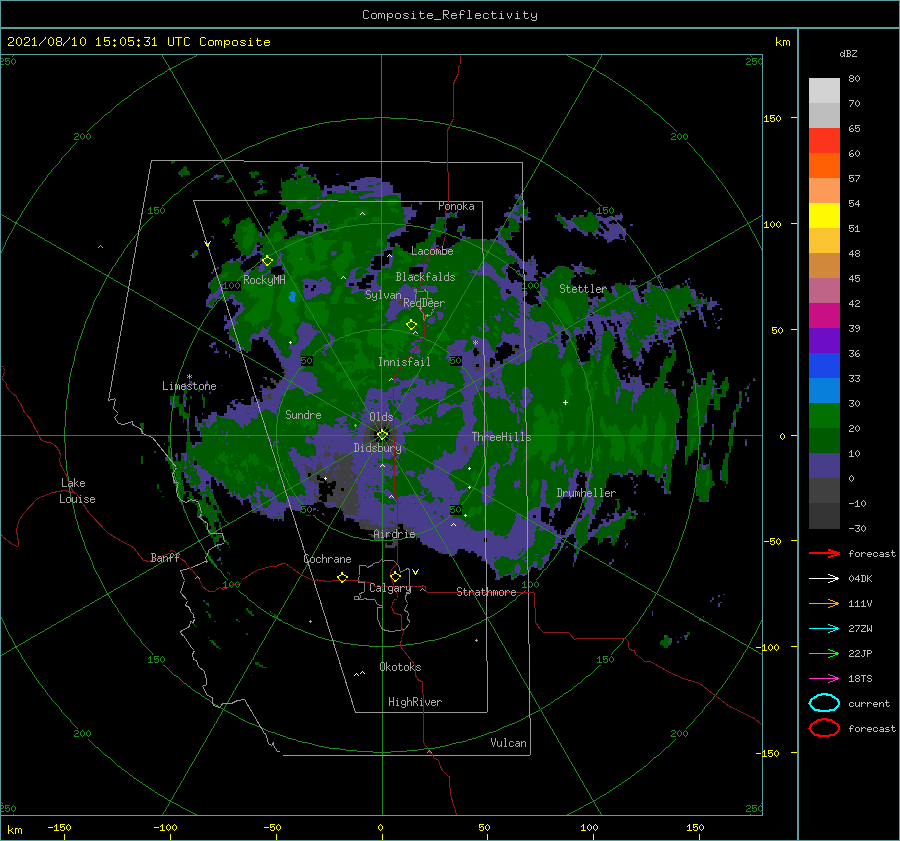The width and height of the screenshot is (900, 841).
Task: Click the Banff town label
Action: tap(165, 558)
